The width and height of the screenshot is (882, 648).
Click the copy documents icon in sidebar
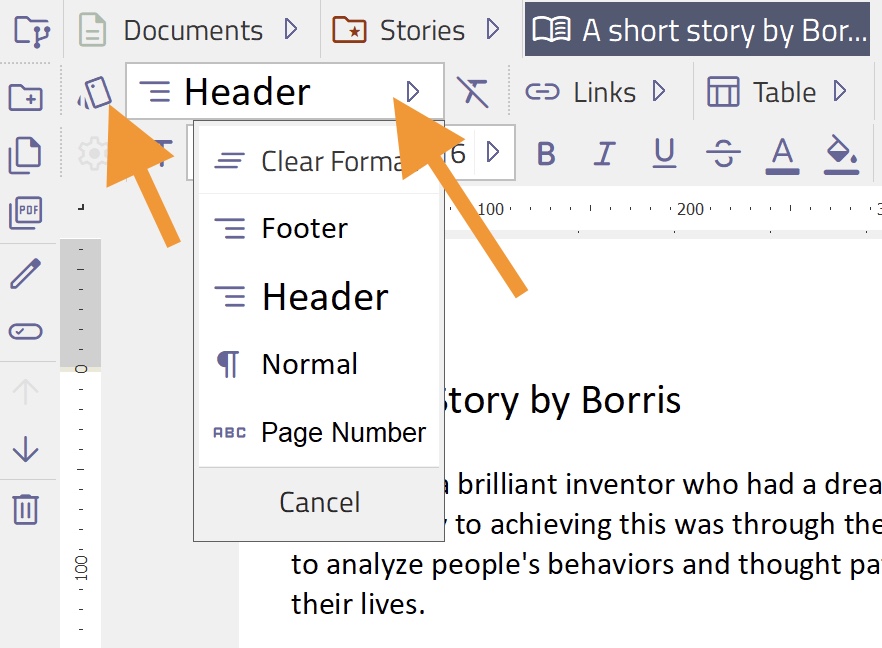coord(25,155)
